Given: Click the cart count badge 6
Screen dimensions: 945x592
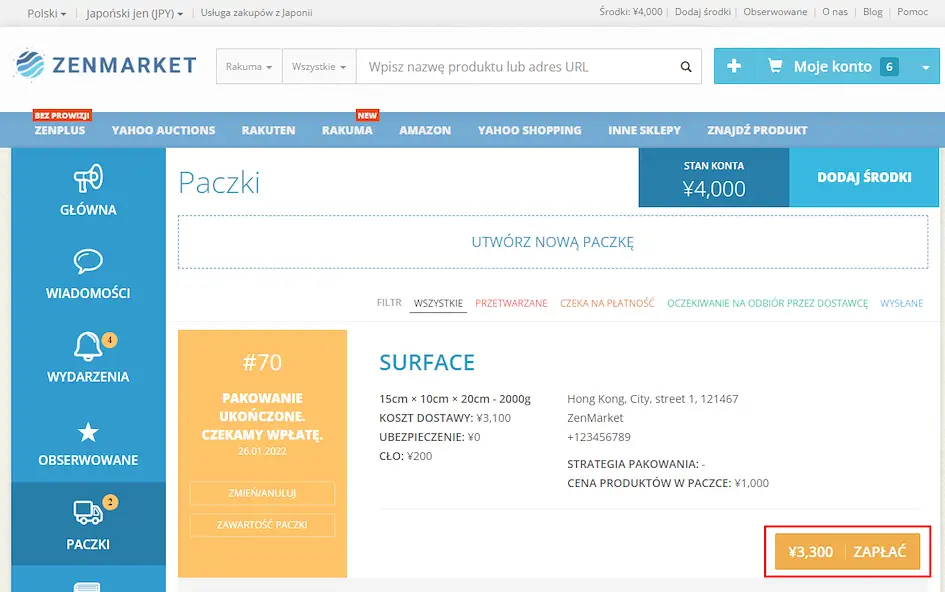Looking at the screenshot, I should [x=889, y=66].
